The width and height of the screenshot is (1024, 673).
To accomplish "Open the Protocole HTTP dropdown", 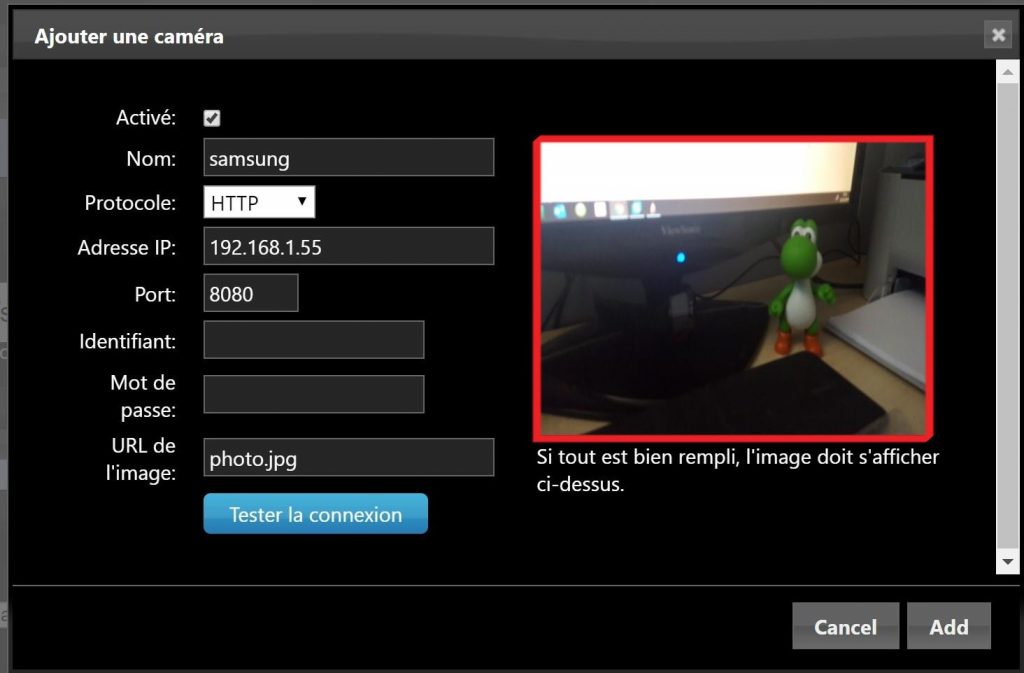I will (259, 203).
